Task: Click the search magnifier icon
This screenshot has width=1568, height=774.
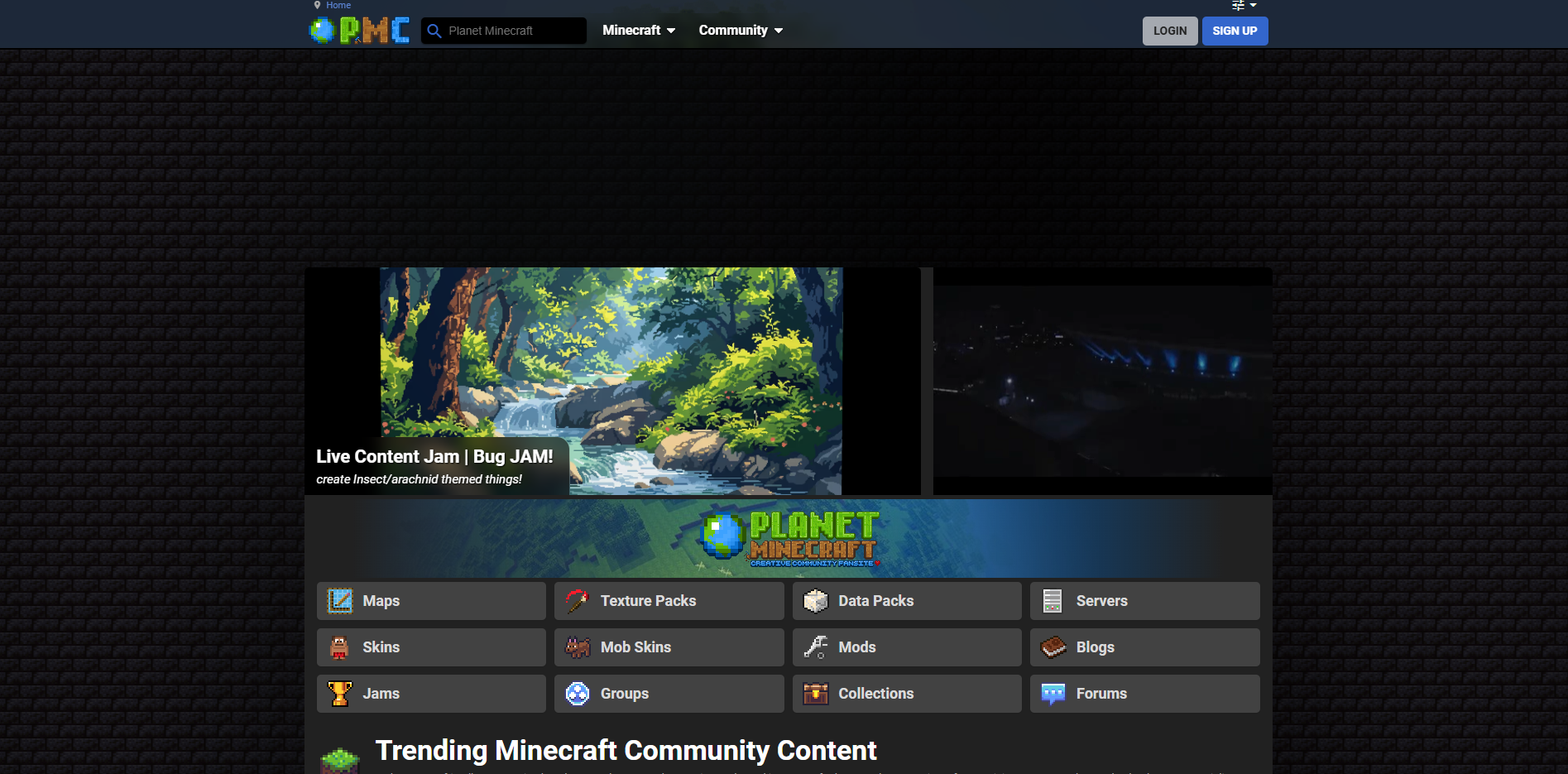Action: coord(434,31)
